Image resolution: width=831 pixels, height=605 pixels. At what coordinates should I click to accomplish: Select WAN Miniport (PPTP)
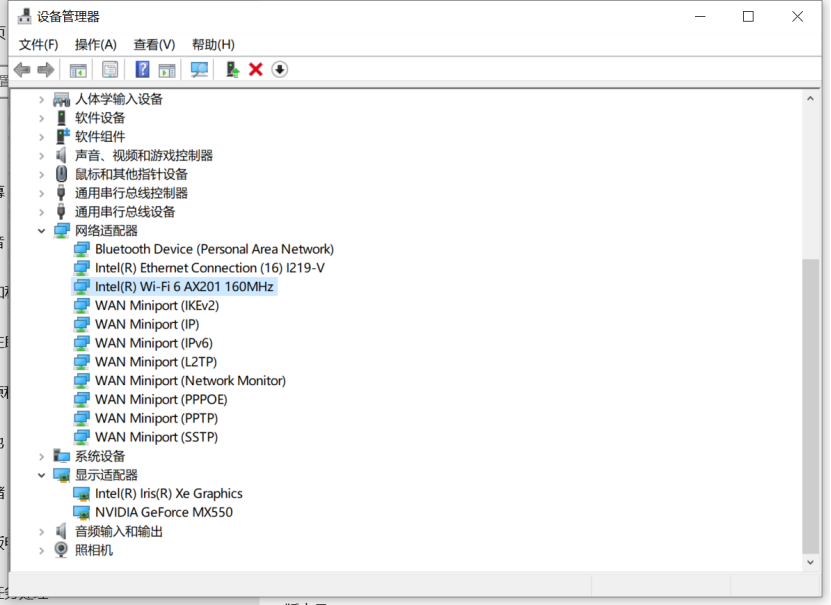click(156, 419)
